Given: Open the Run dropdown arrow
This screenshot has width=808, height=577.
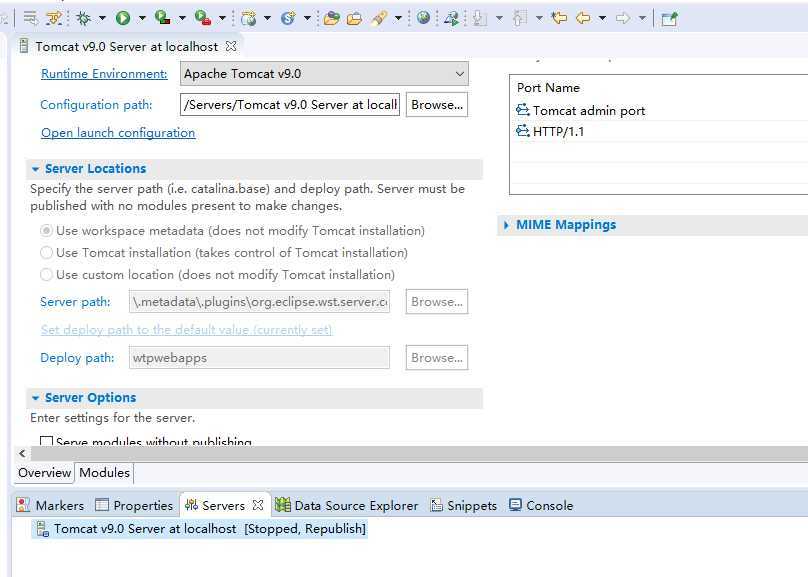Looking at the screenshot, I should point(142,19).
